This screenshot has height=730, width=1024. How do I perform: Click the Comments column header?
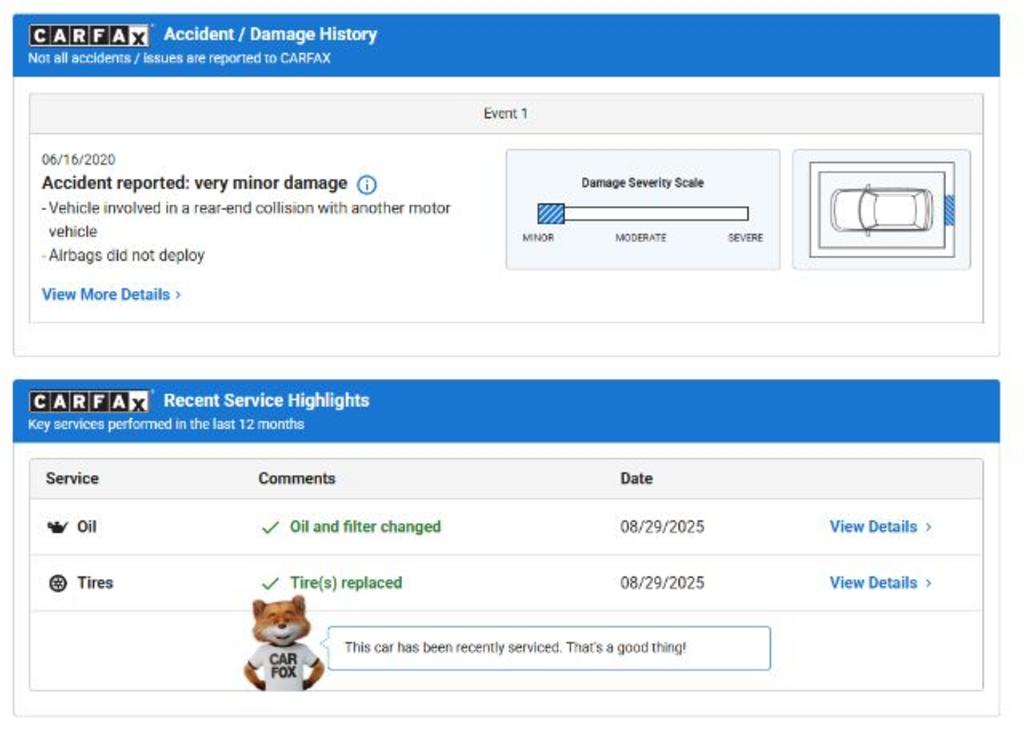(x=296, y=479)
